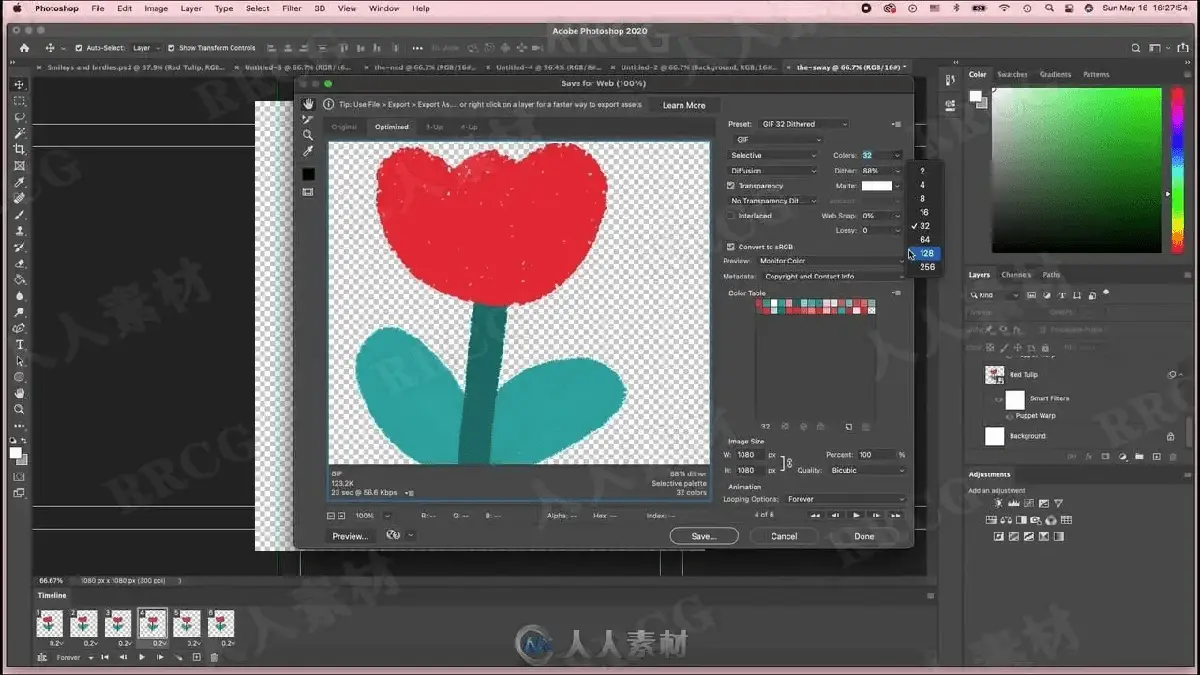Choose 64 from the Colors list
The width and height of the screenshot is (1200, 675).
(925, 240)
